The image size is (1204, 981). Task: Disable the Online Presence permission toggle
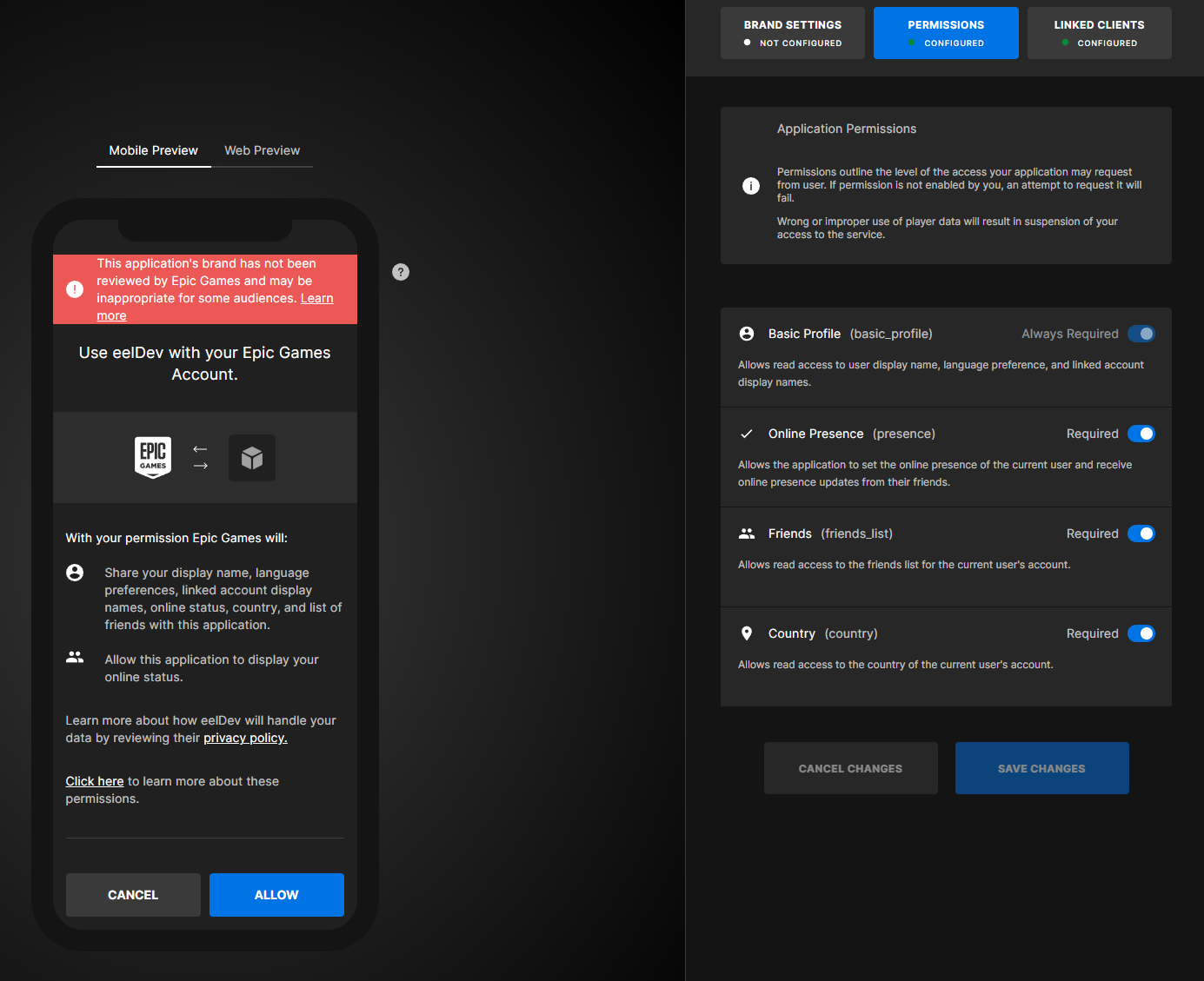[x=1141, y=434]
